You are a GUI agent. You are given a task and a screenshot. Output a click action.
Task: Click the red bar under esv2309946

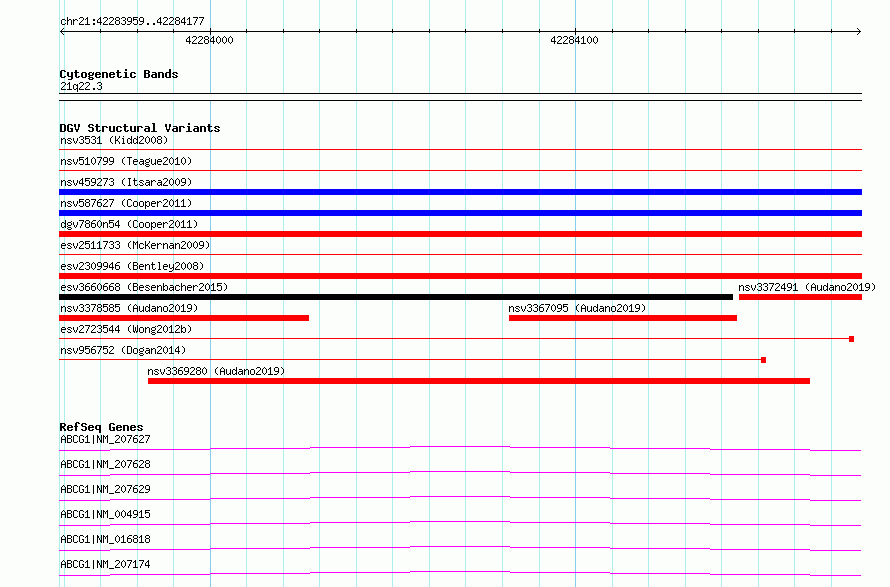pos(460,276)
